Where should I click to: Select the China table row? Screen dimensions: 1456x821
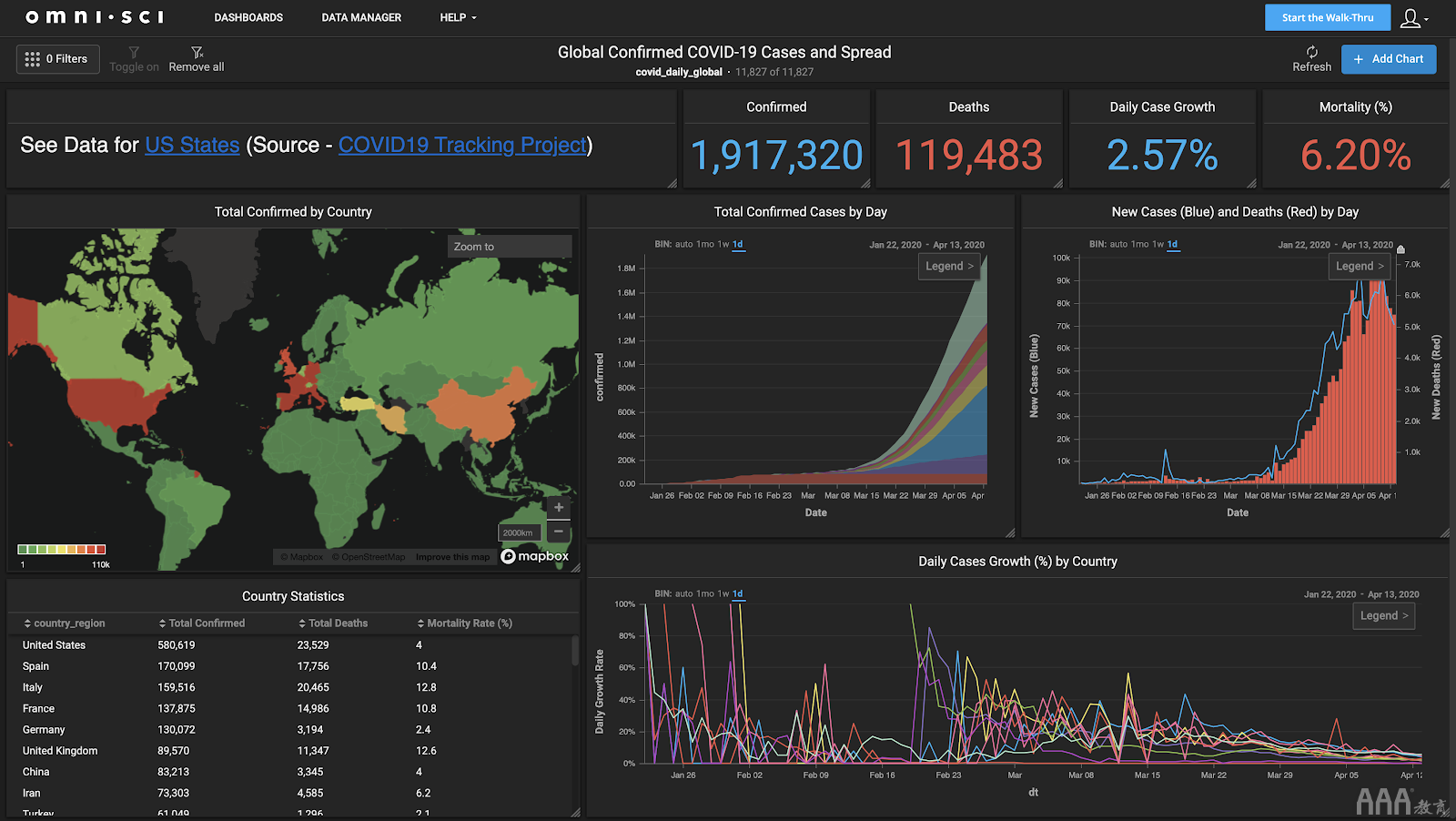[289, 772]
